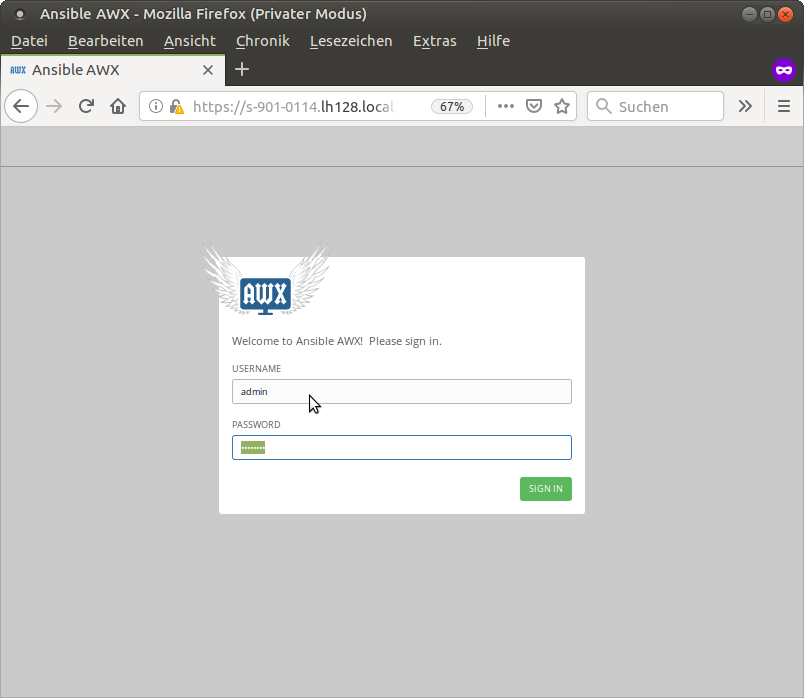
Task: Minimize the Firefox window
Action: point(749,14)
